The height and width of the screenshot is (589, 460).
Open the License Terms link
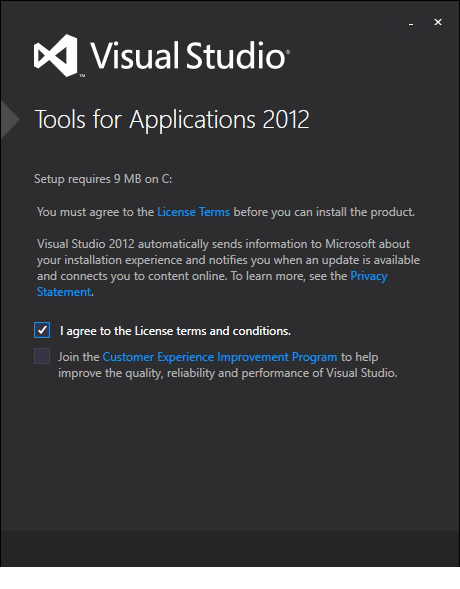pos(193,212)
